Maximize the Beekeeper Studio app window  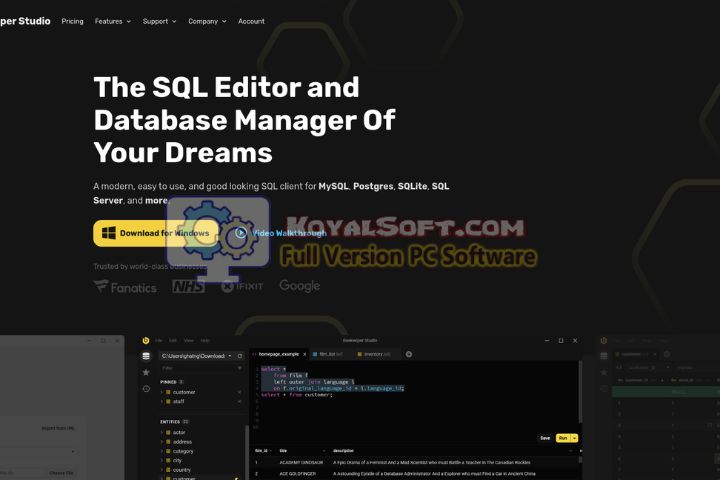point(561,340)
